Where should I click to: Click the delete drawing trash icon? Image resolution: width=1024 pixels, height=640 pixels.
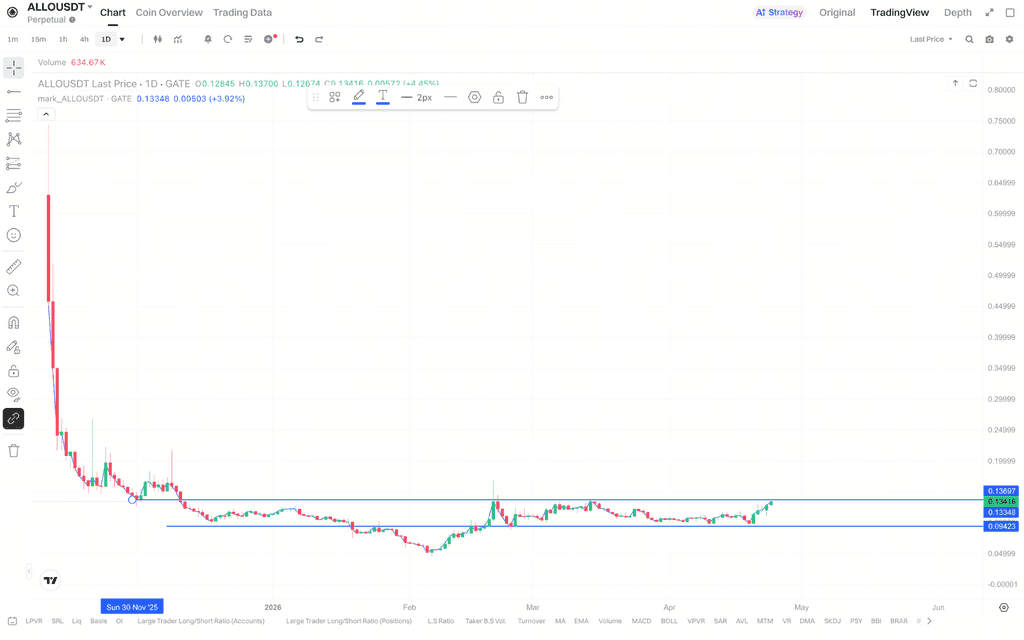pos(13,450)
